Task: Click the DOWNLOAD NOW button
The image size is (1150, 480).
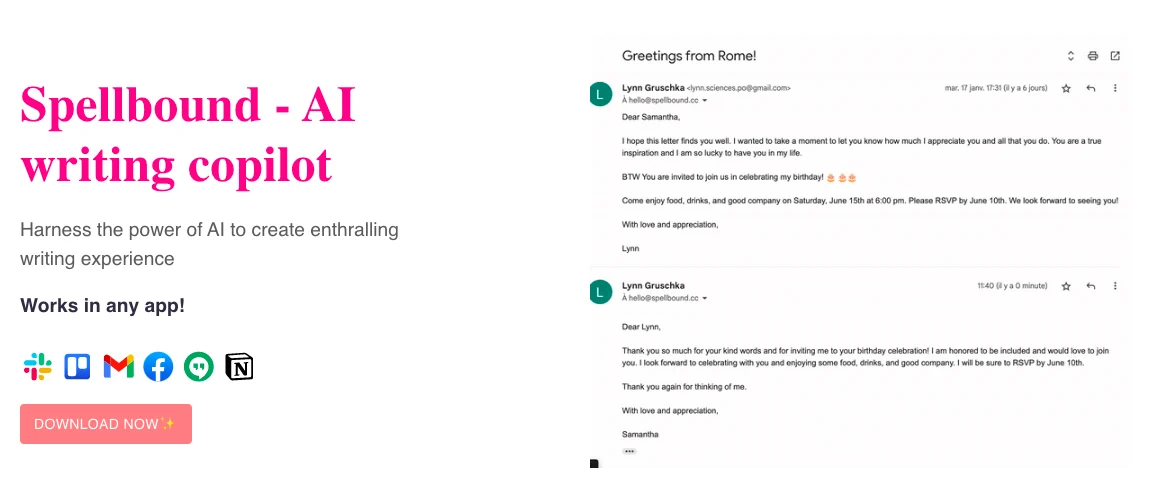Action: pyautogui.click(x=106, y=424)
